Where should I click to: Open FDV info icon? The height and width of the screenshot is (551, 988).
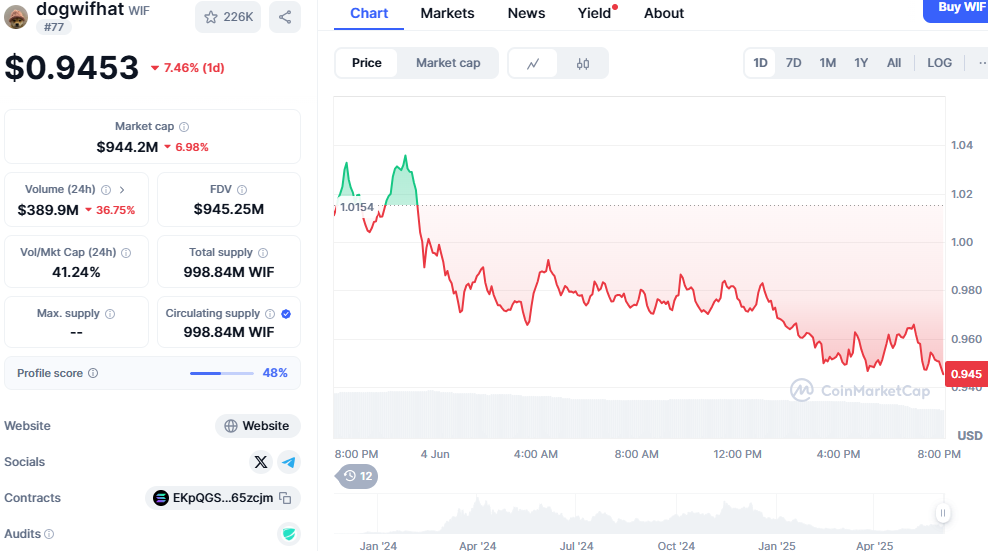242,190
